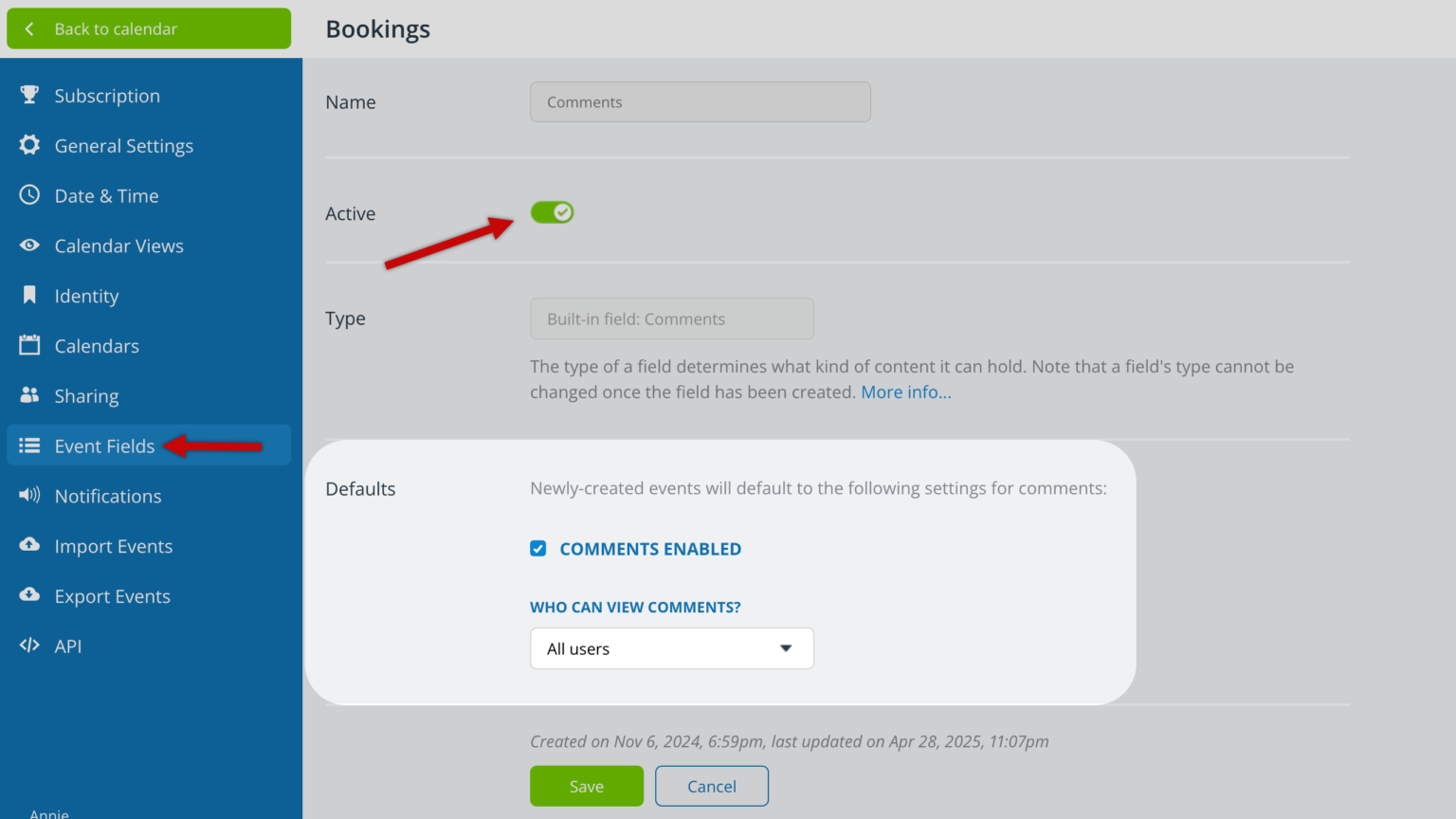Click the Subscription trophy icon
1456x819 pixels.
(x=28, y=95)
